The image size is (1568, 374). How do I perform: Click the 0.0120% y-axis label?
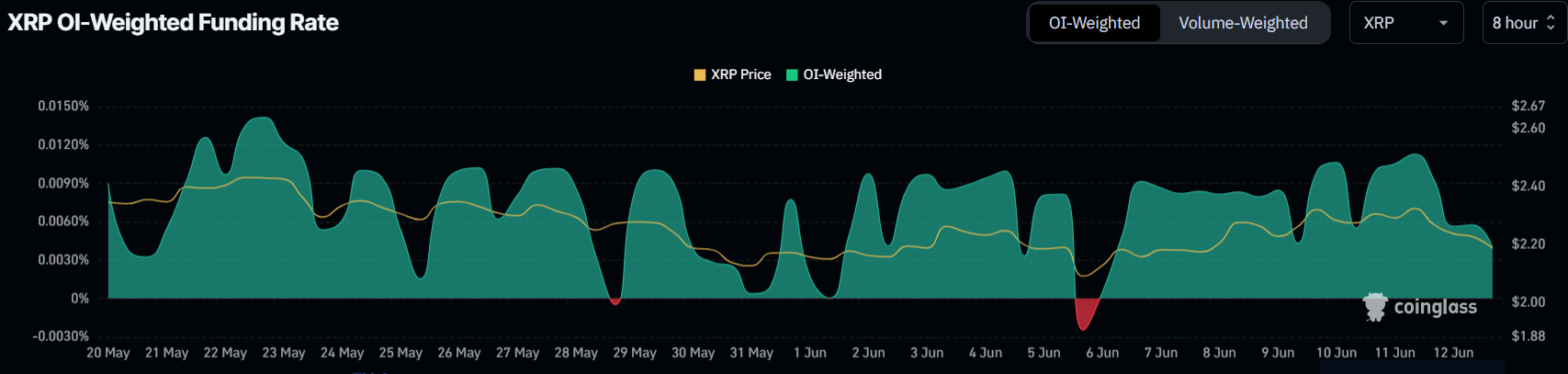(63, 144)
